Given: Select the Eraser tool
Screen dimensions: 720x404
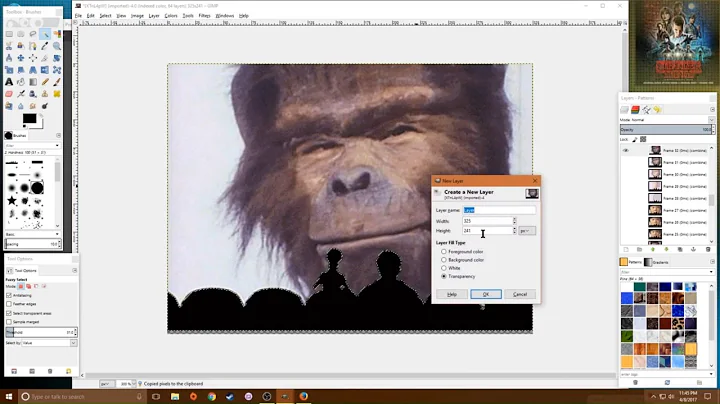Looking at the screenshot, I should click(9, 94).
